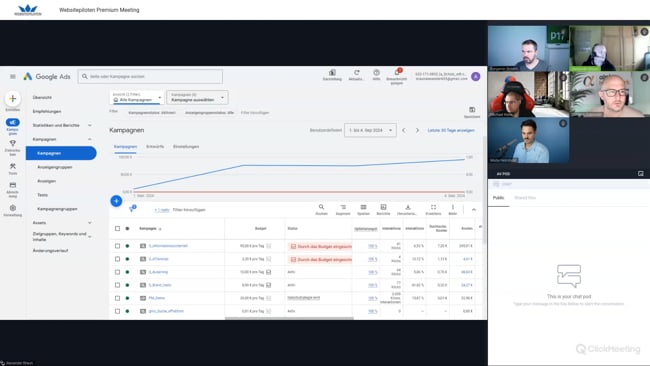Open the notifications bell icon

397,73
